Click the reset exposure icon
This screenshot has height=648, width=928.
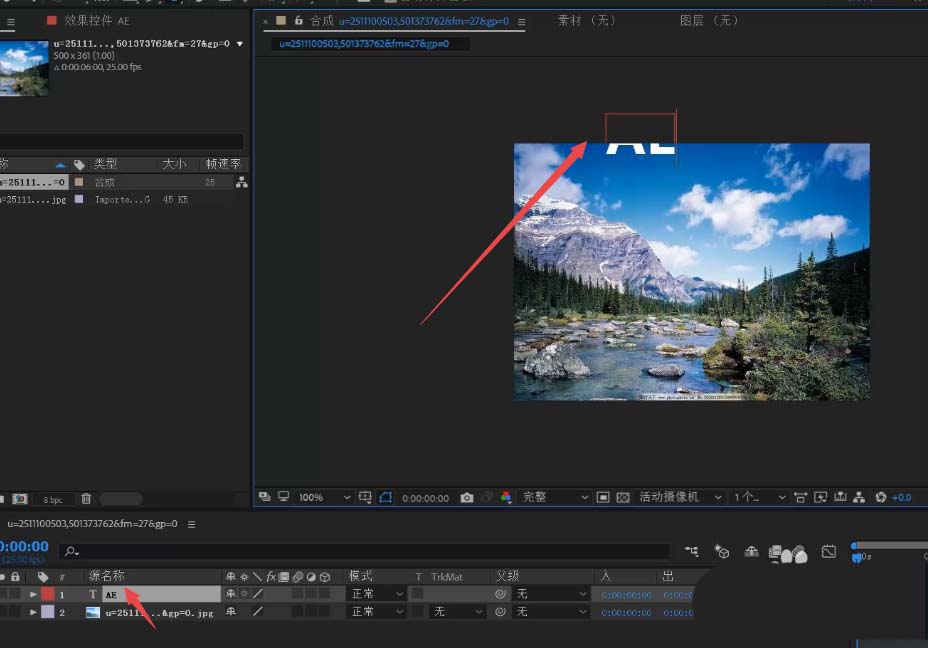coord(881,498)
